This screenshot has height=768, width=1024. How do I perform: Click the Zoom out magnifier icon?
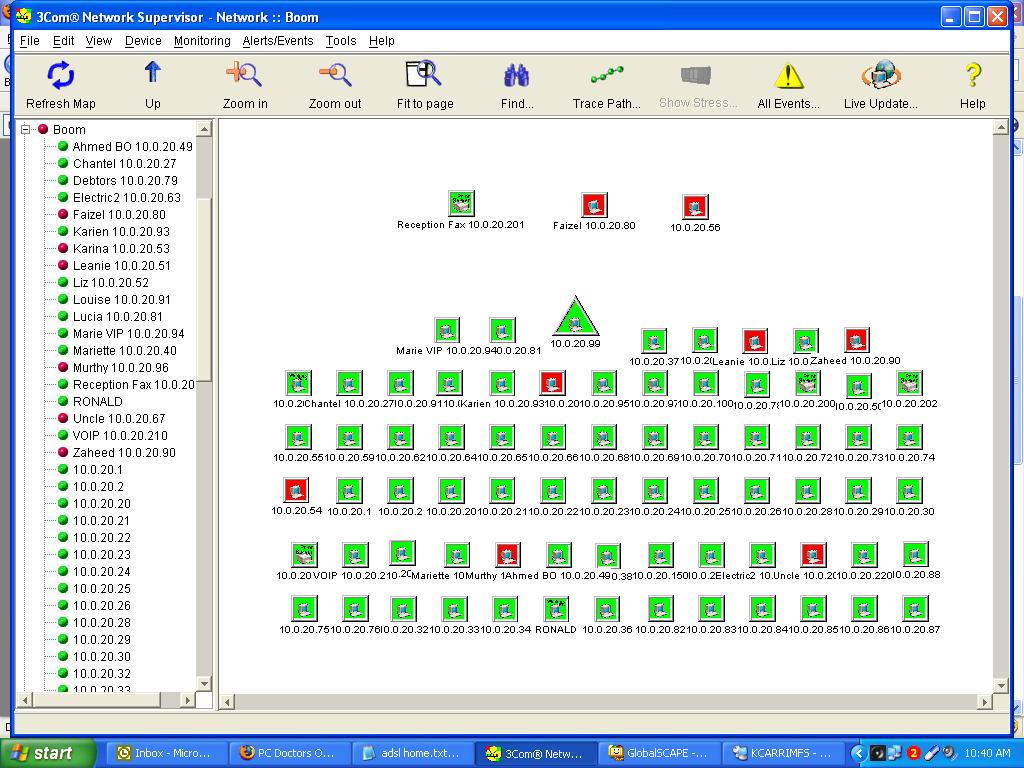335,76
